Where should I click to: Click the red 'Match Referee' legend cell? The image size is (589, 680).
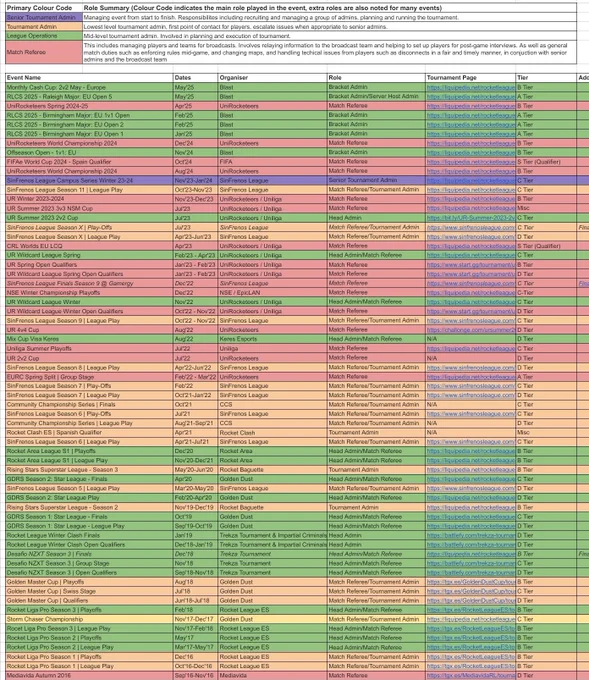pyautogui.click(x=44, y=52)
